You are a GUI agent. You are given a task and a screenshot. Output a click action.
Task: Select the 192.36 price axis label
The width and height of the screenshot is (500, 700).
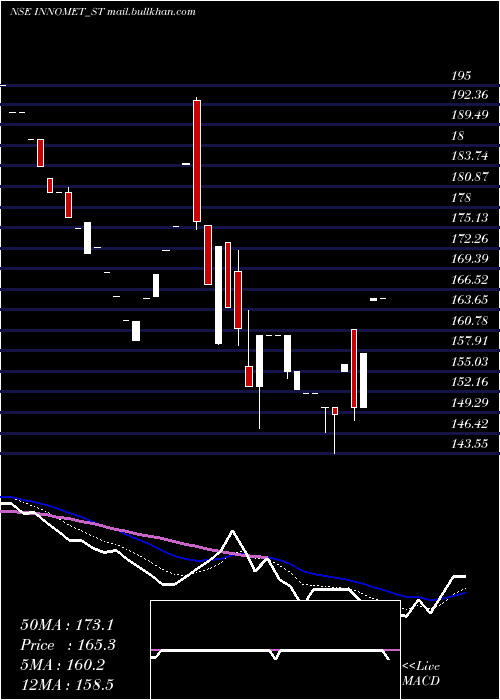point(470,95)
